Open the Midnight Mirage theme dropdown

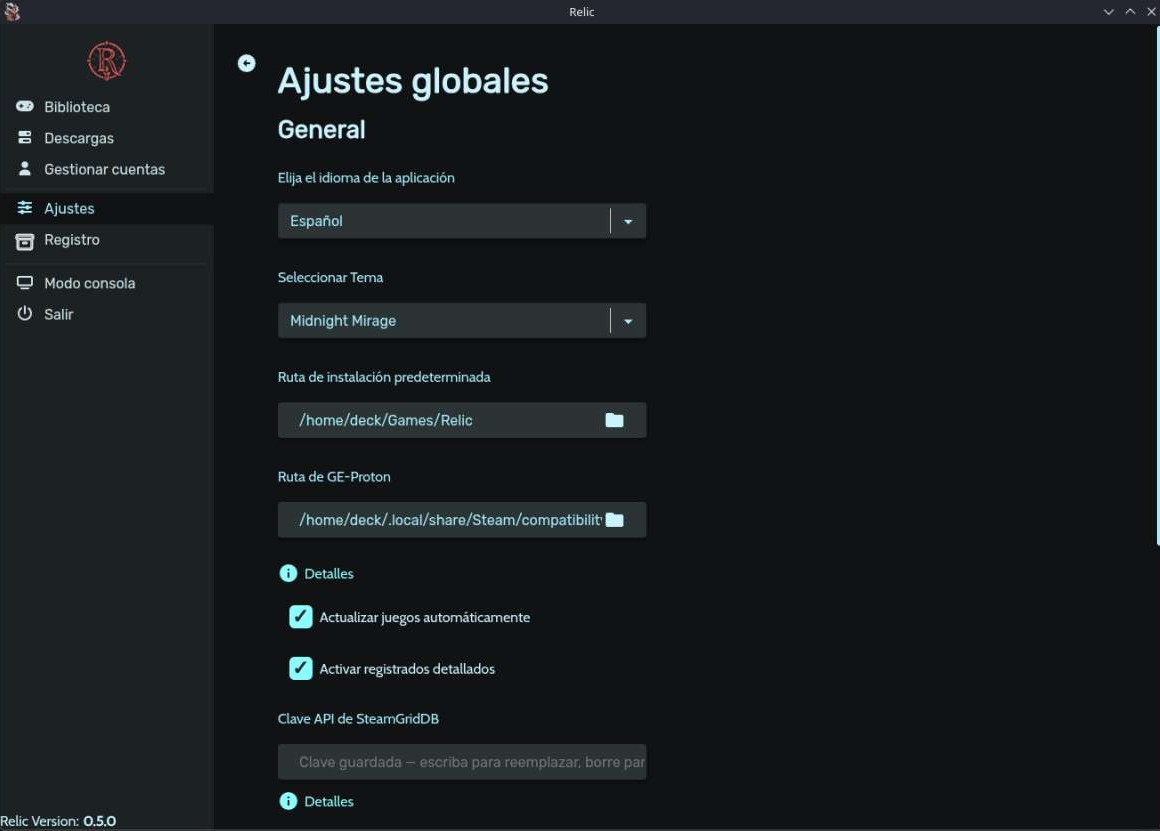click(462, 320)
